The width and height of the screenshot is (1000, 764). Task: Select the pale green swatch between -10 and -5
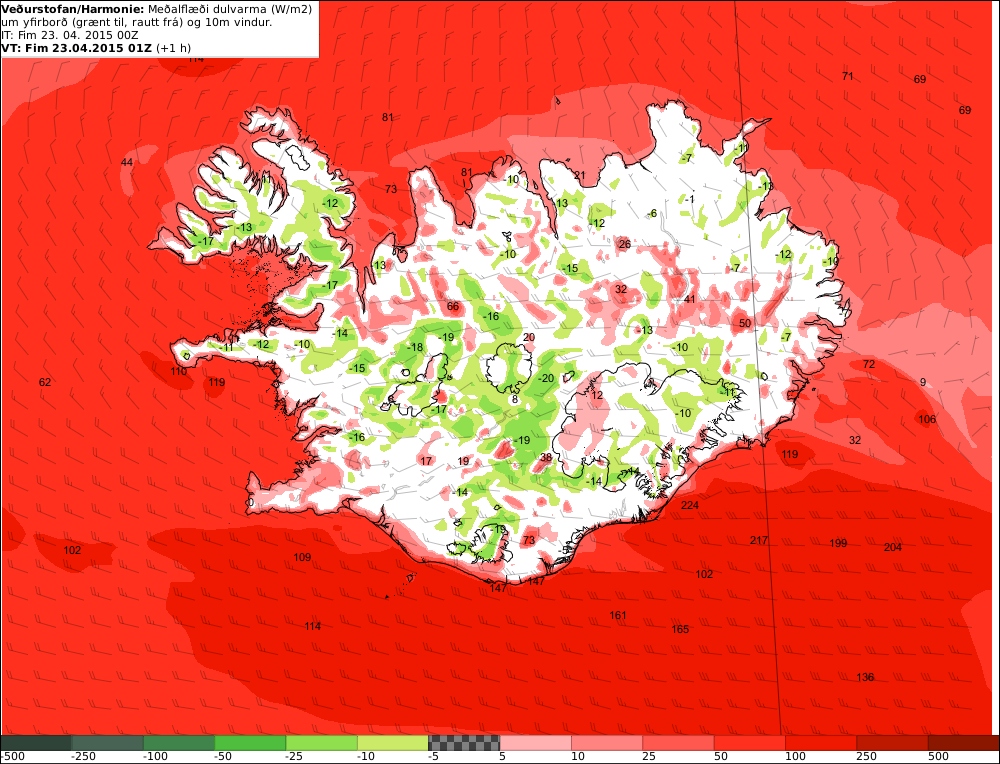pos(393,742)
